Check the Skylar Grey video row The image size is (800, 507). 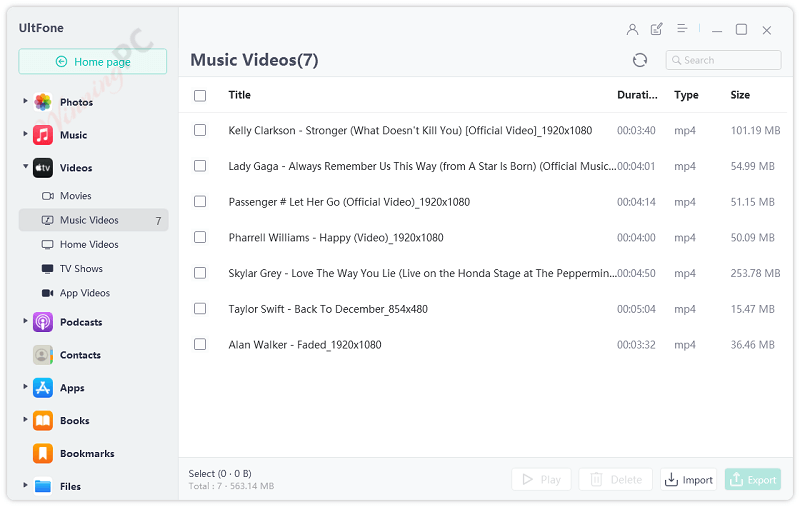(200, 273)
